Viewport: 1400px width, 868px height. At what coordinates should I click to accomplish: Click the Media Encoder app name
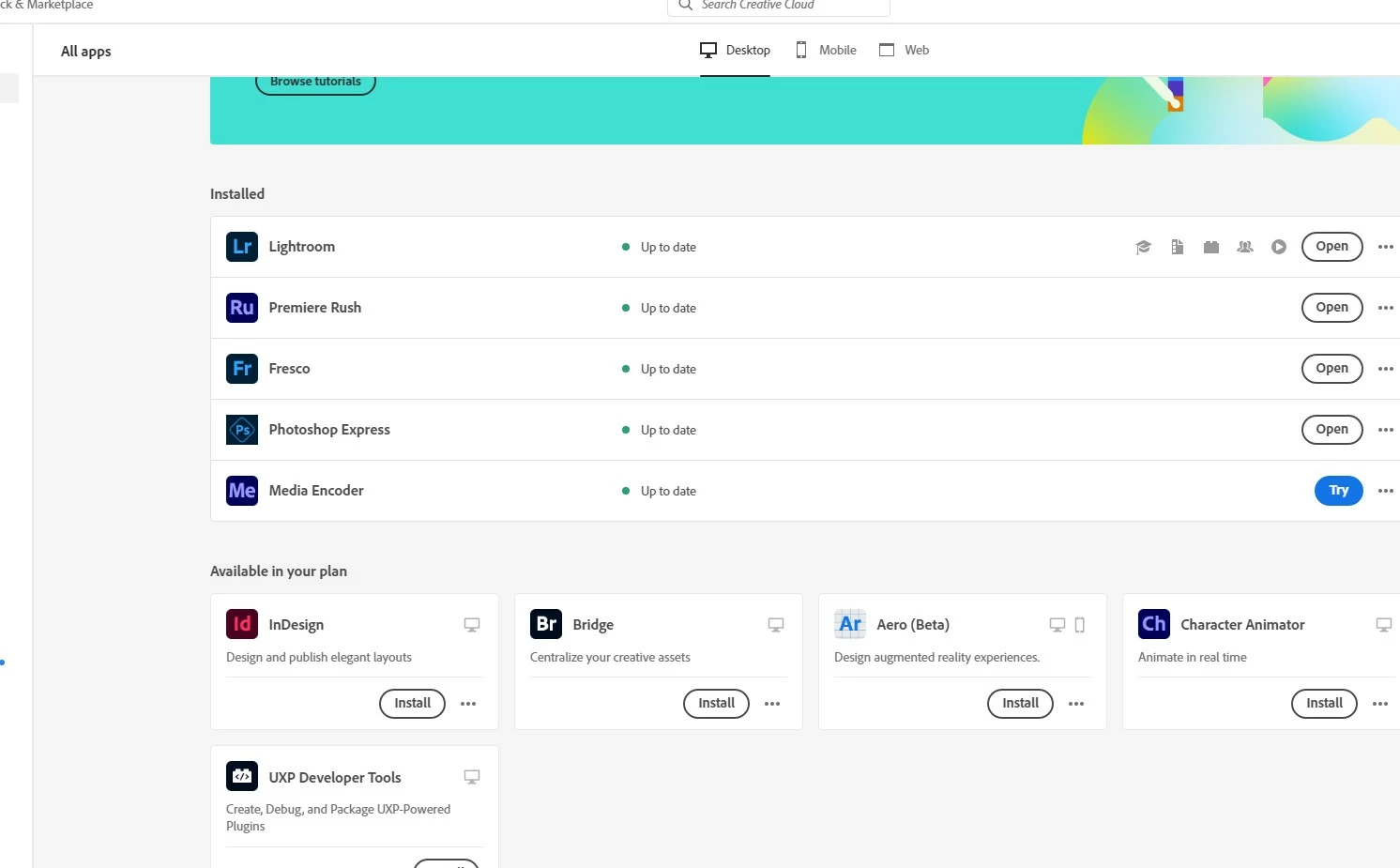tap(316, 491)
